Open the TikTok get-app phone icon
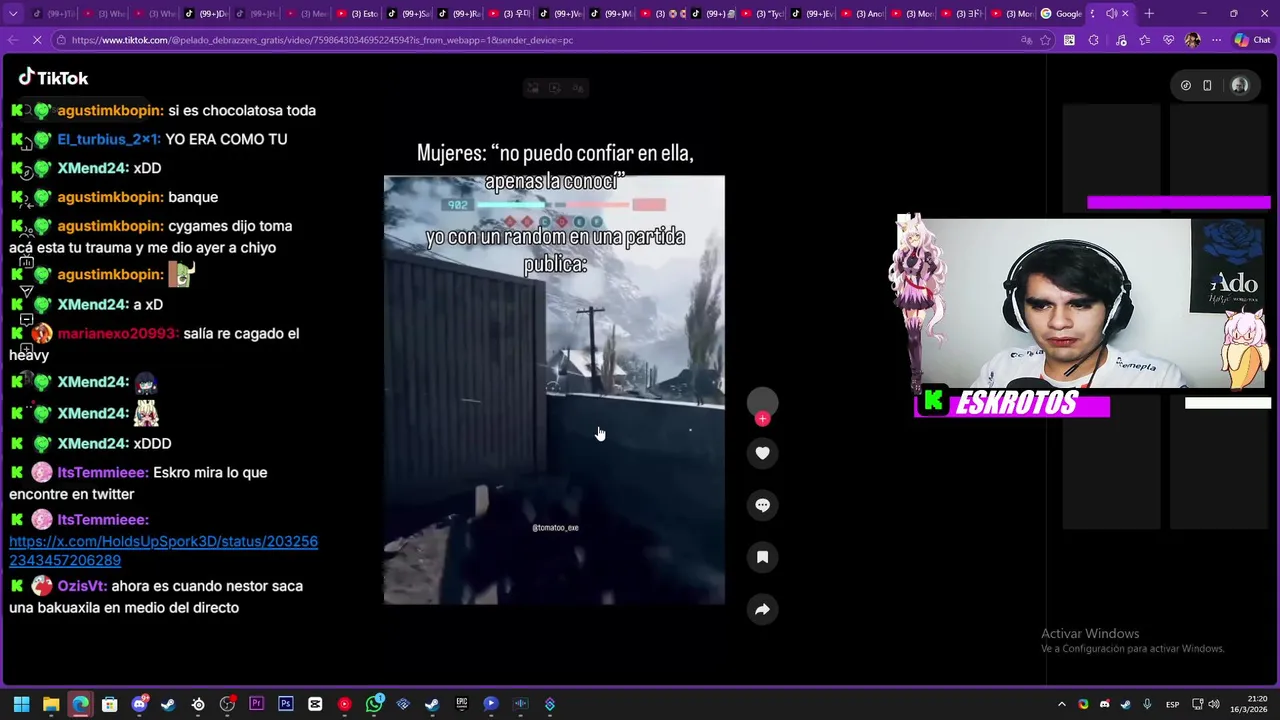Image resolution: width=1280 pixels, height=720 pixels. click(1207, 86)
